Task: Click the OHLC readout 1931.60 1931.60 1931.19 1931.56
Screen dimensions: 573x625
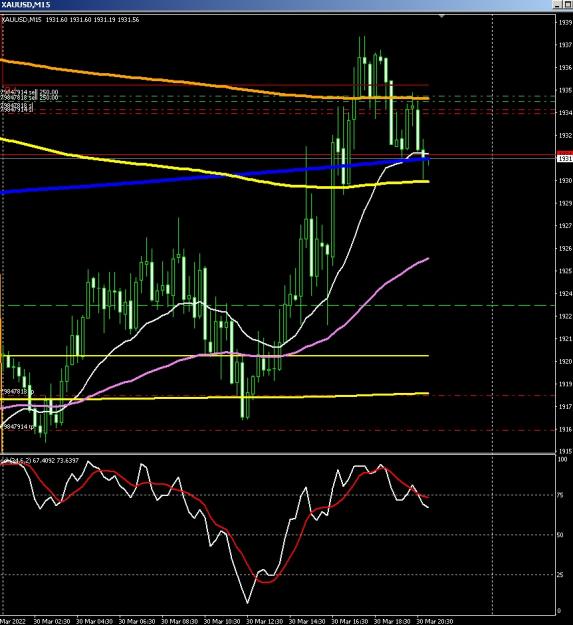Action: pos(92,20)
